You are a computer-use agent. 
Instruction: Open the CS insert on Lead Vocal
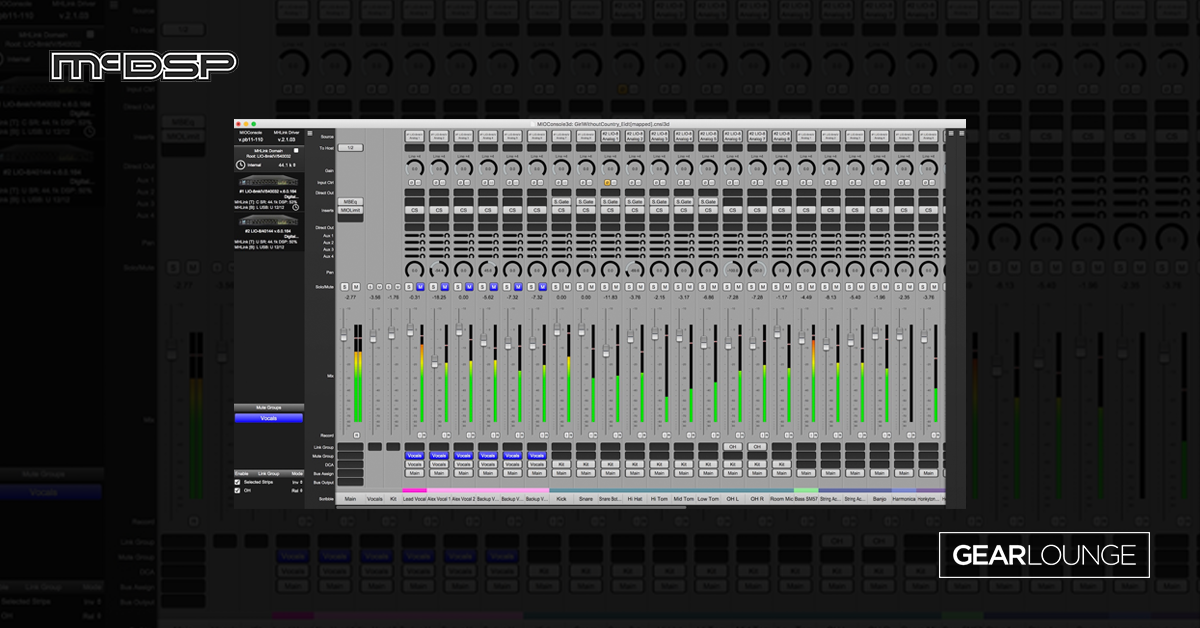[414, 210]
